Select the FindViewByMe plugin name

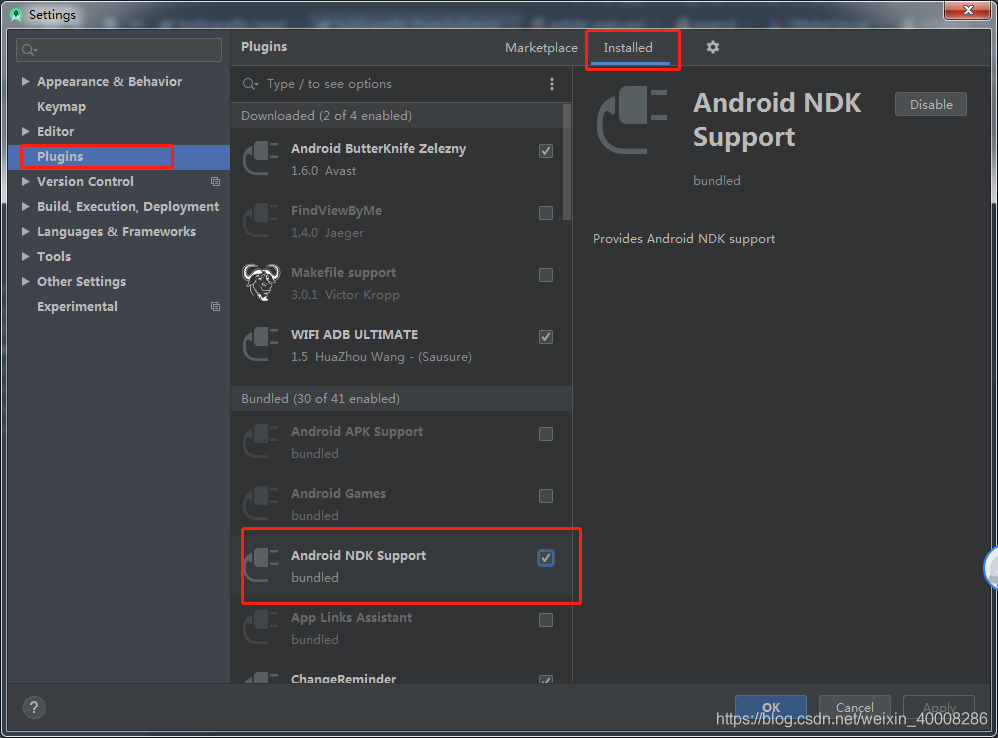pos(336,211)
